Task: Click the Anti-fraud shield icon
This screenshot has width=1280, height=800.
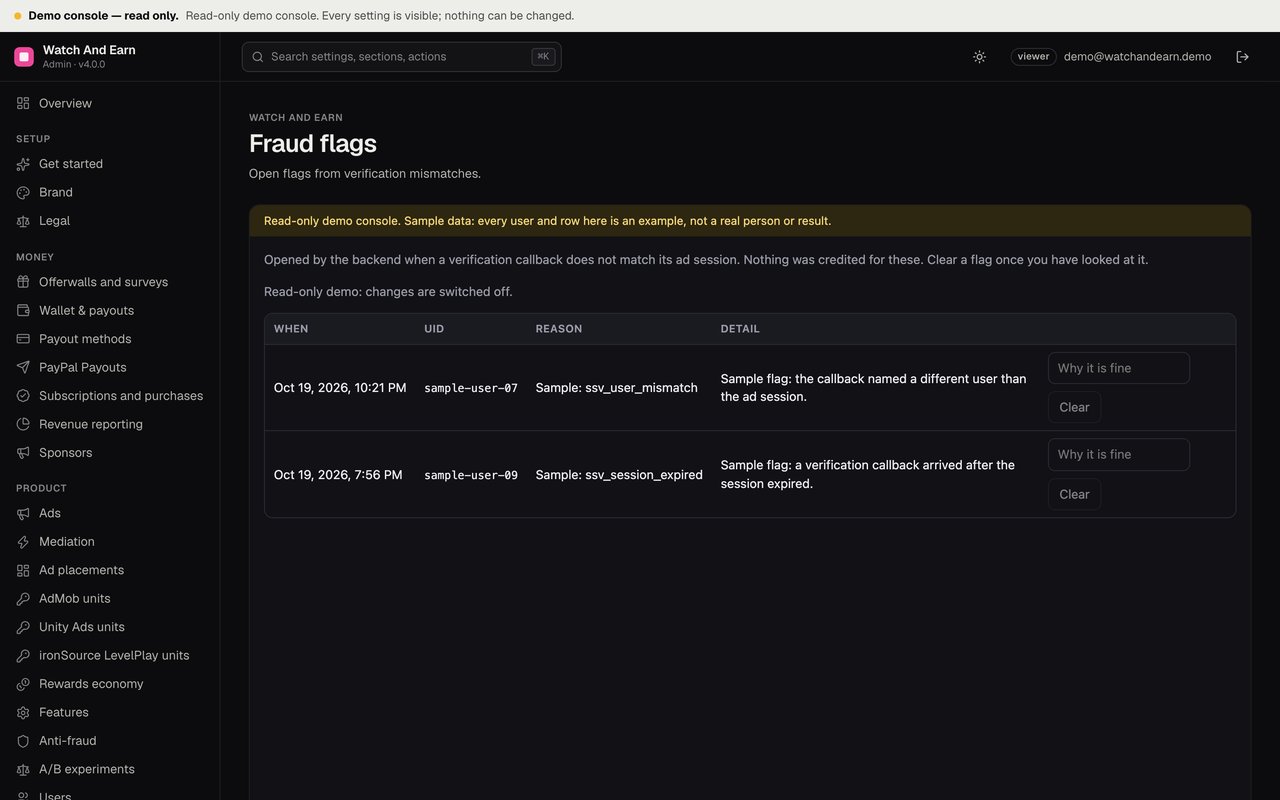Action: point(23,741)
